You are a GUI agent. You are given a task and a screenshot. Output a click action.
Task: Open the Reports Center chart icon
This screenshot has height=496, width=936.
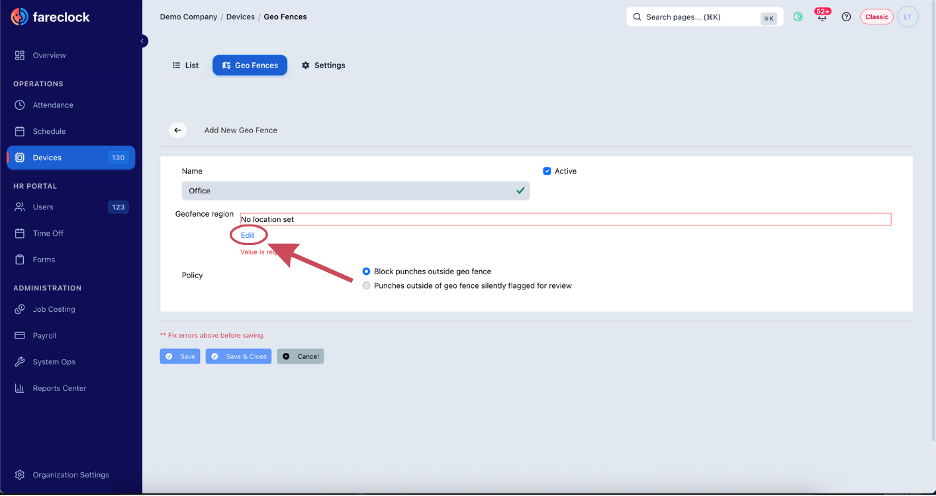20,389
